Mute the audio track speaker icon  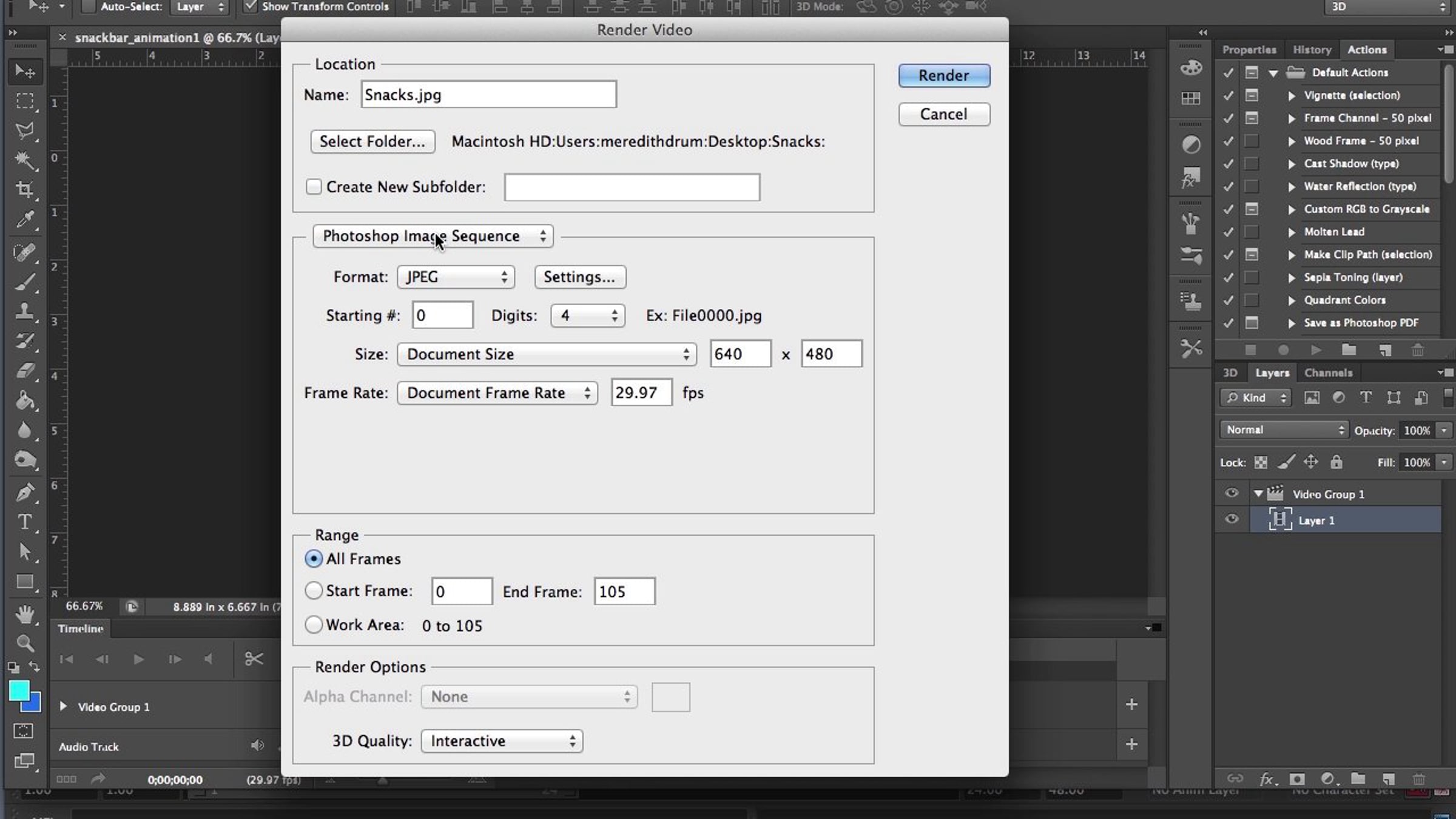(x=257, y=746)
